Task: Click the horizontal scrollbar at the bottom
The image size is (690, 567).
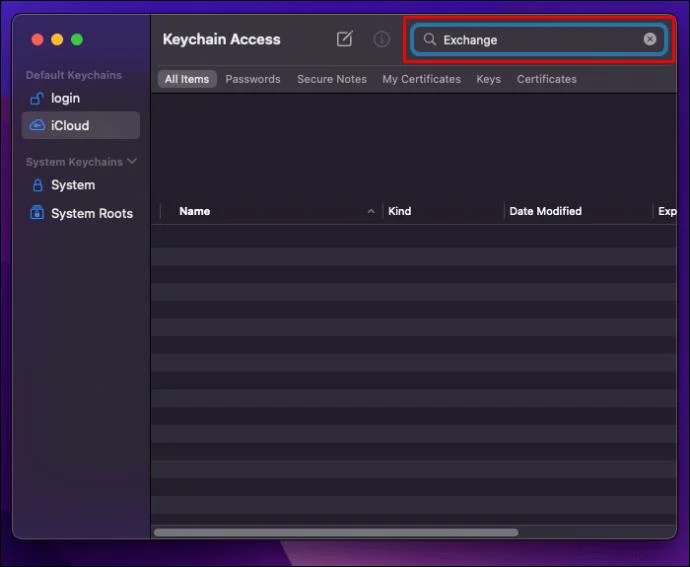Action: (x=336, y=532)
